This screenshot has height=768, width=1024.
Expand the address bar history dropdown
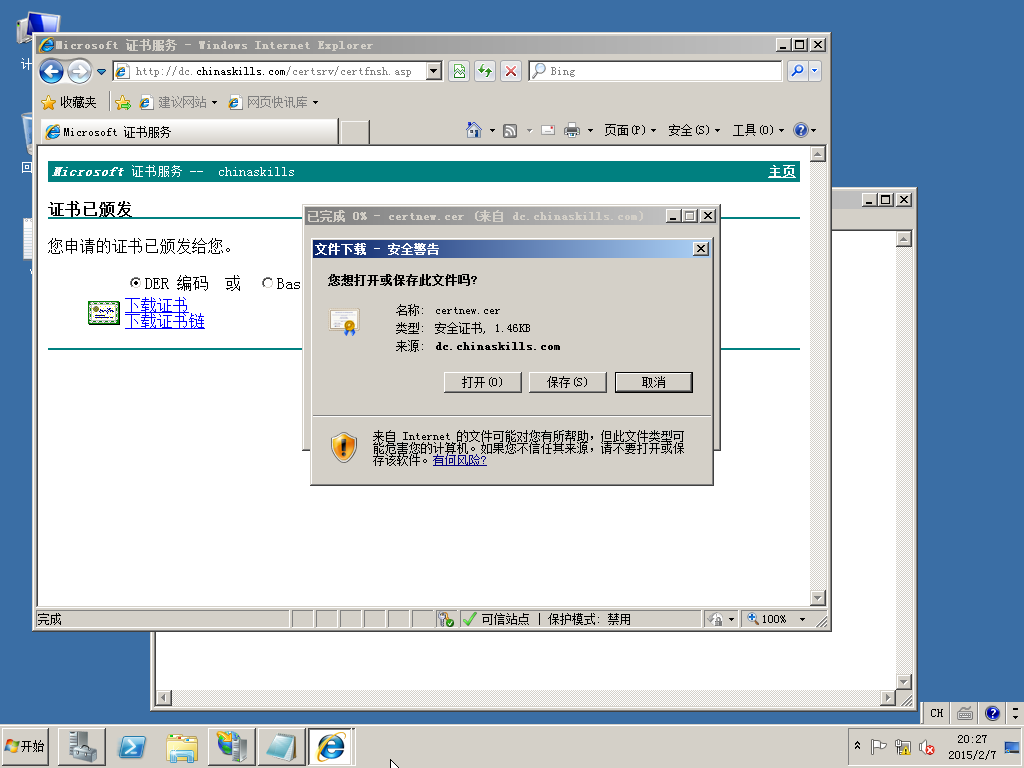tap(434, 71)
